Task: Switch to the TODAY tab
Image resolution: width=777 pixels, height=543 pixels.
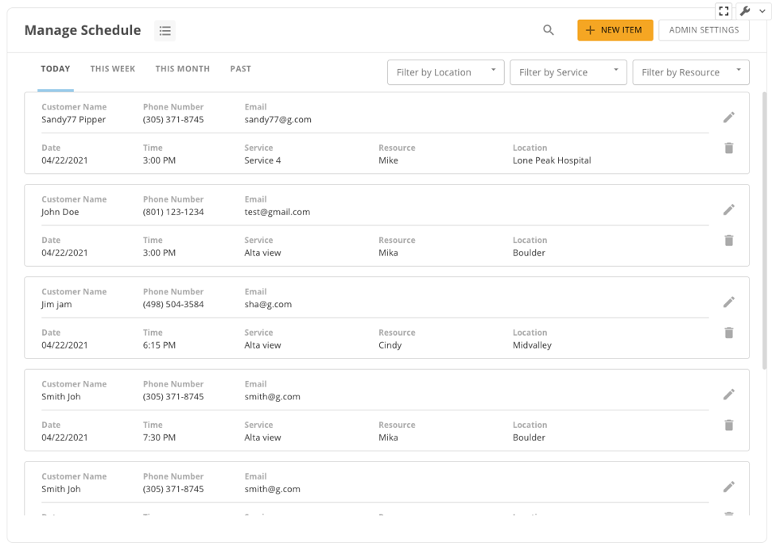Action: 56,69
